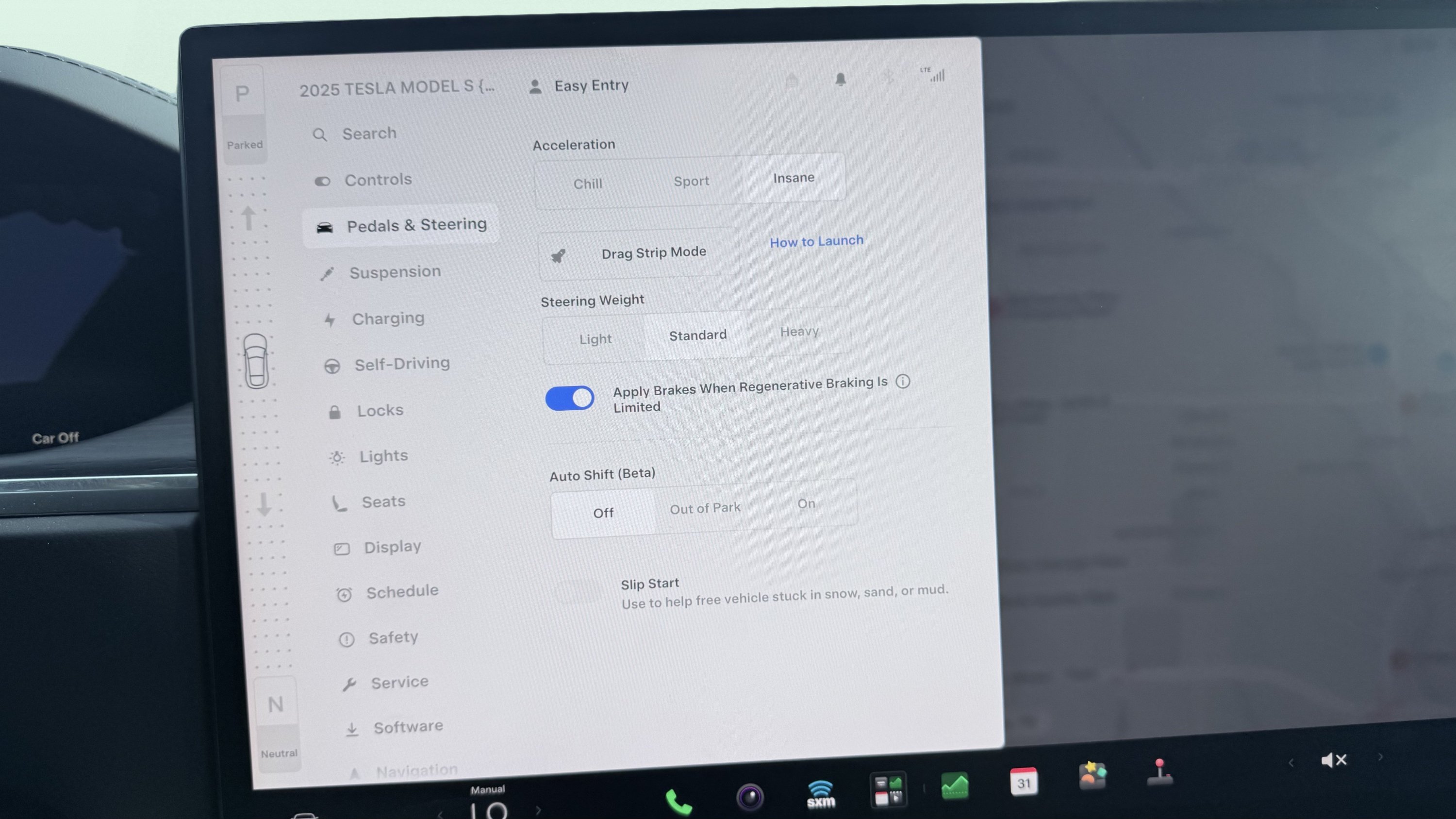
Task: Open the Calendar app showing 31
Action: (1024, 782)
